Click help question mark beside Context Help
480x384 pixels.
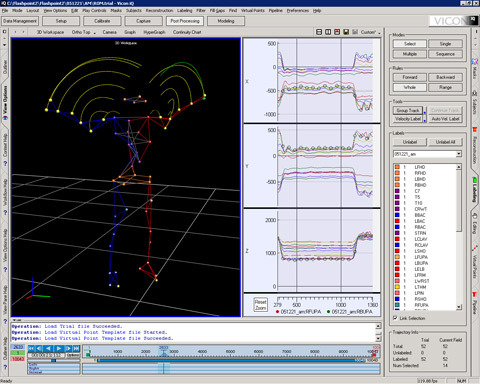coord(5,164)
